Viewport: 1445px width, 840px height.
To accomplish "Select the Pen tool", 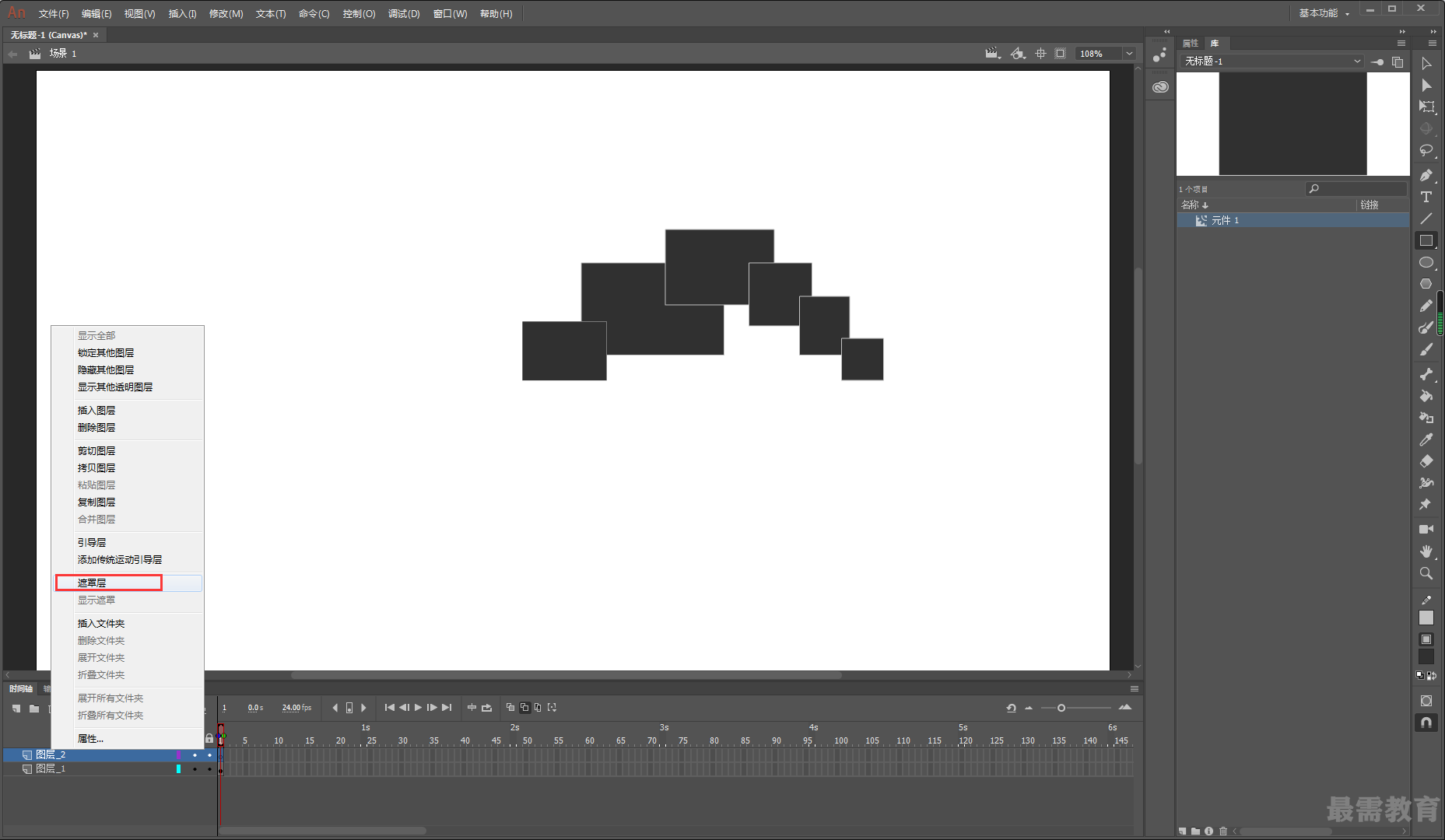I will (1426, 175).
